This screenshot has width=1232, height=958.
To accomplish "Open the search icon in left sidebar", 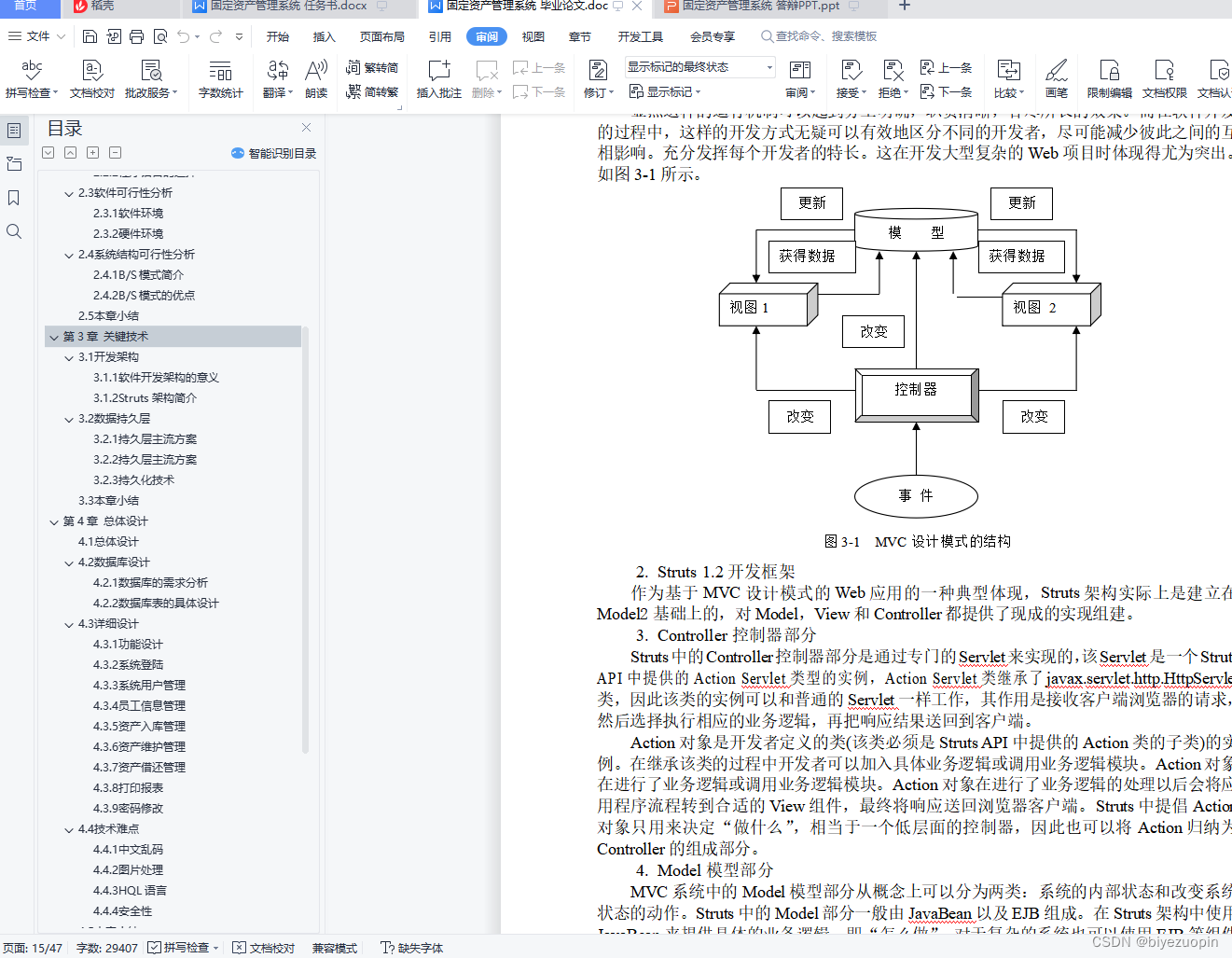I will coord(14,231).
